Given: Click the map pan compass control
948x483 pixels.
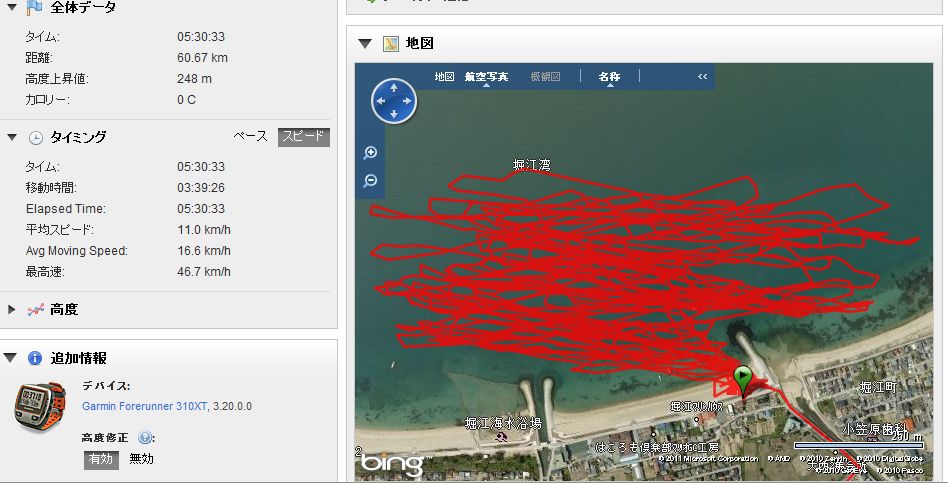Looking at the screenshot, I should (394, 101).
